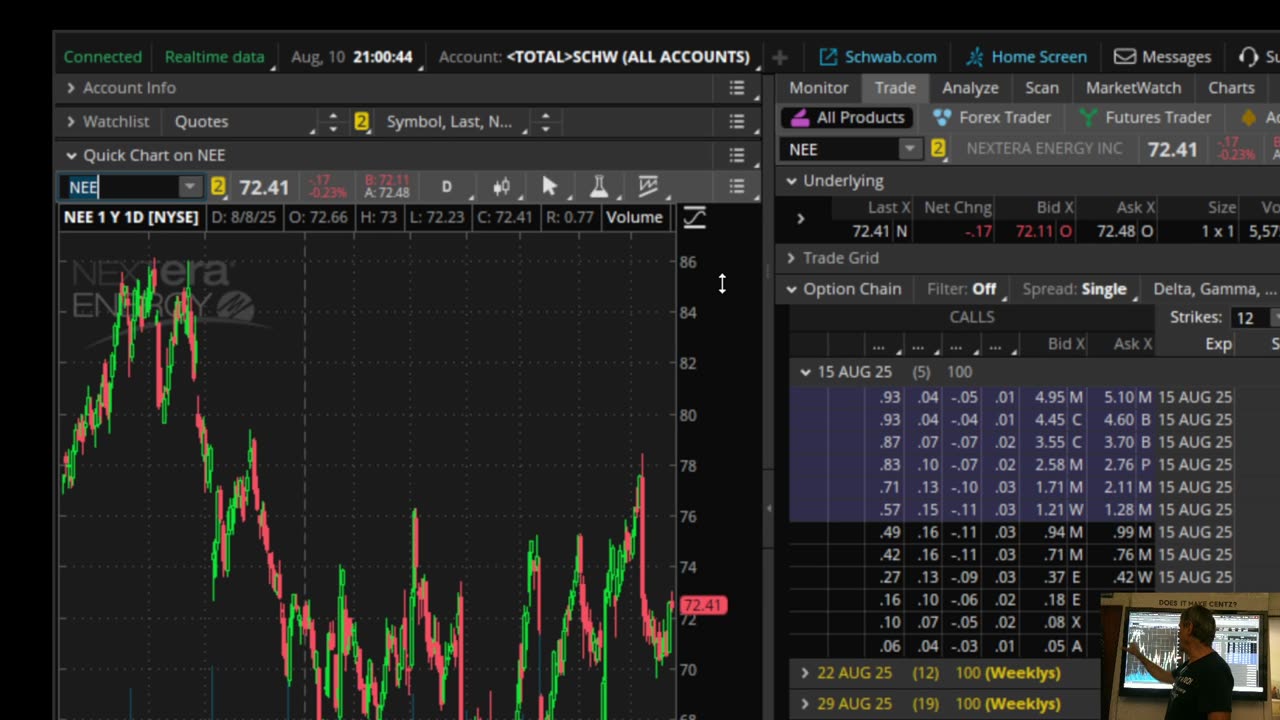Click the Quick Chart NEE symbol input

pos(120,187)
